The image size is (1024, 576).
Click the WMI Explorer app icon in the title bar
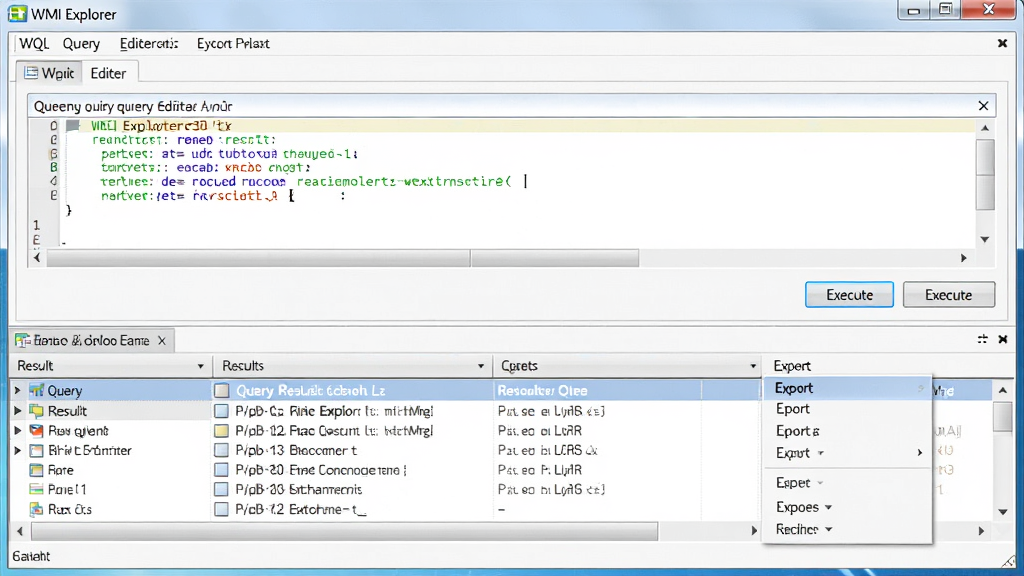pyautogui.click(x=17, y=13)
